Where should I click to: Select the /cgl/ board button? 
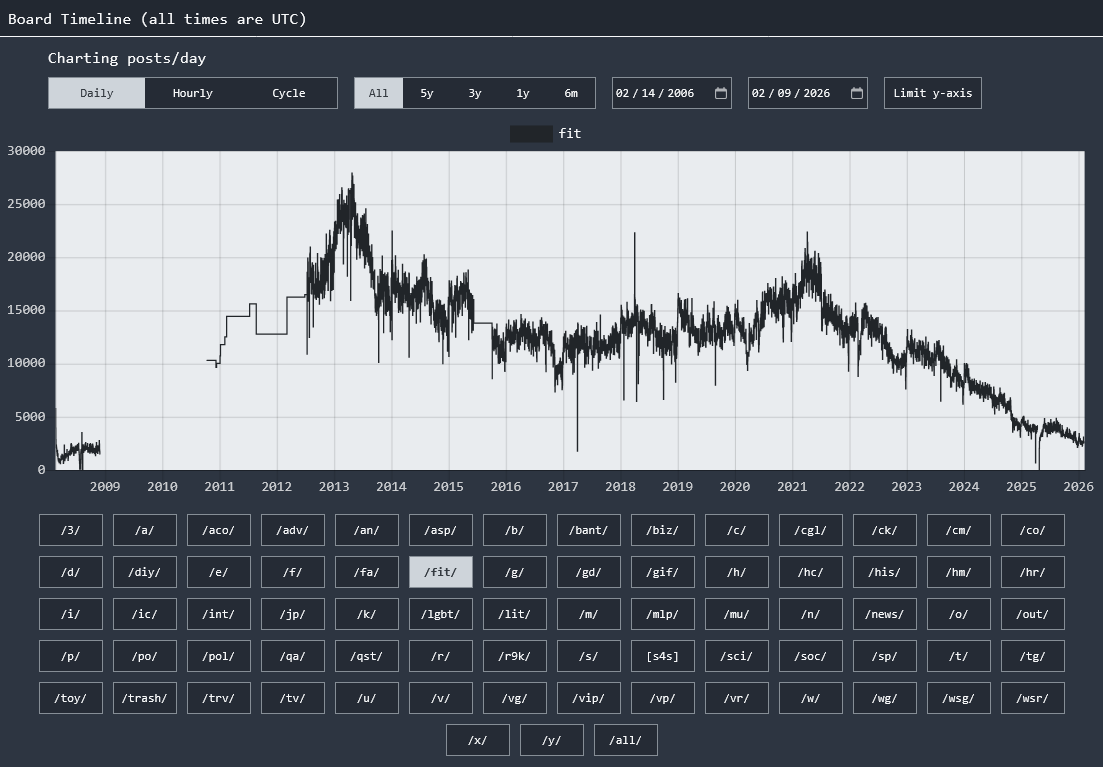point(810,530)
